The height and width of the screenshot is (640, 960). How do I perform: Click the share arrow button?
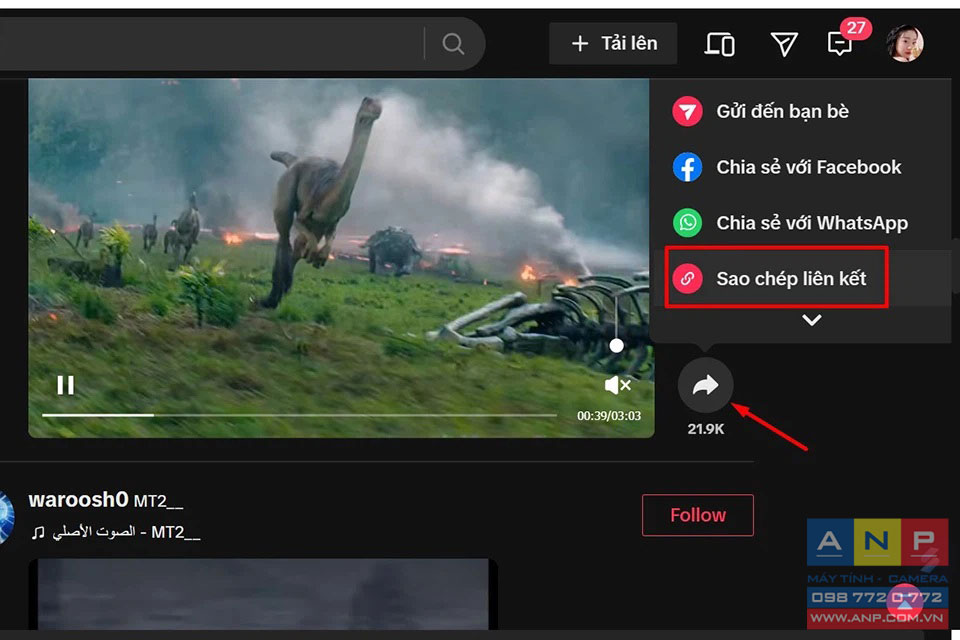[x=705, y=385]
